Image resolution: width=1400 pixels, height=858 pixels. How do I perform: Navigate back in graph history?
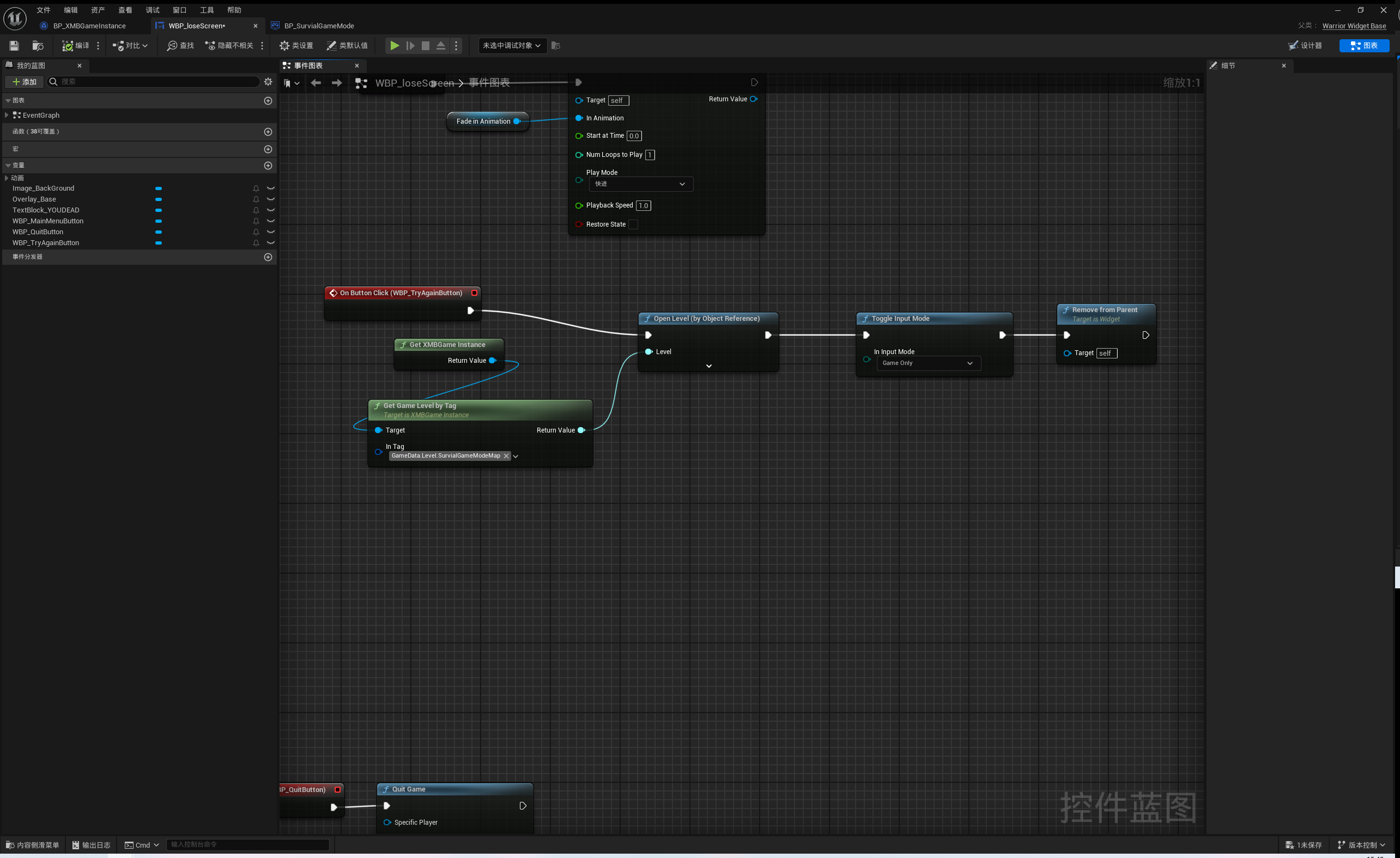tap(316, 83)
